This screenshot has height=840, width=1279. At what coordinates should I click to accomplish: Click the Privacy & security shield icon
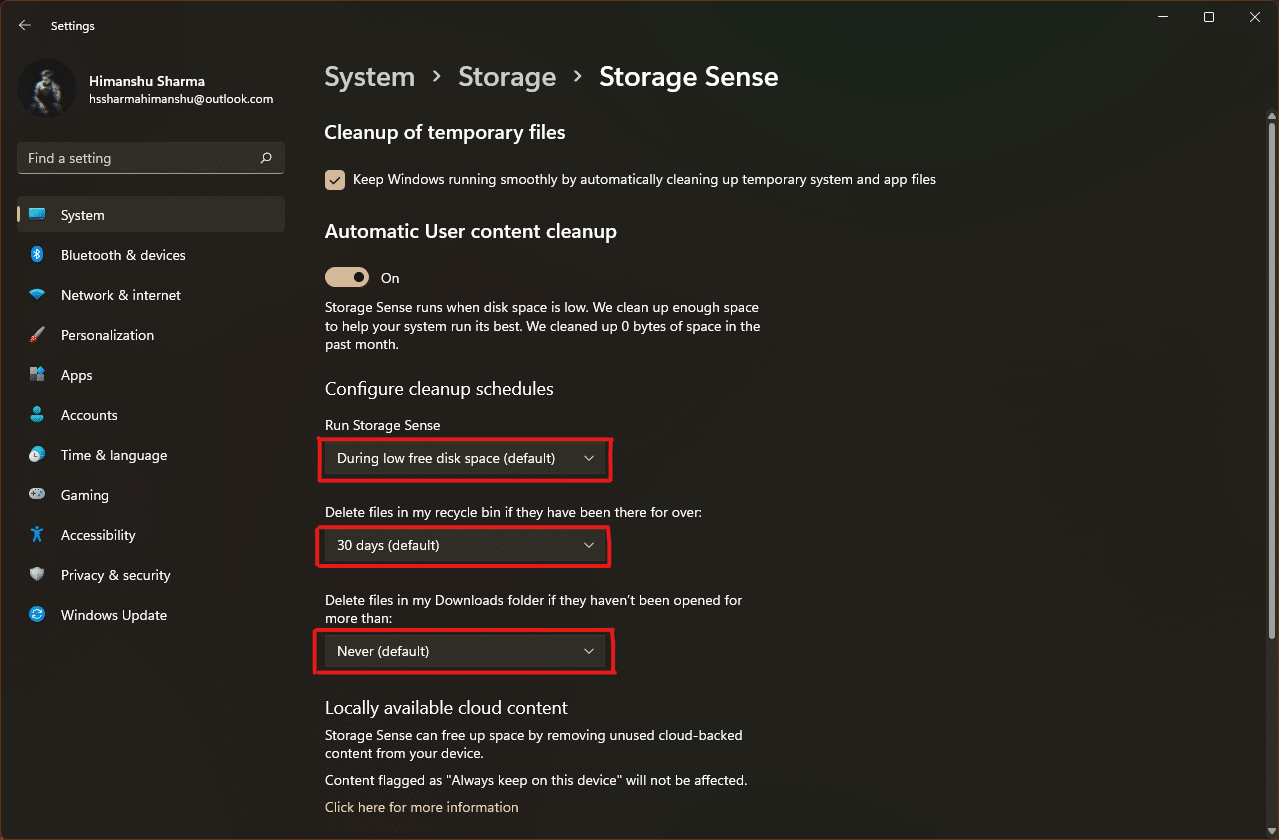click(x=37, y=575)
